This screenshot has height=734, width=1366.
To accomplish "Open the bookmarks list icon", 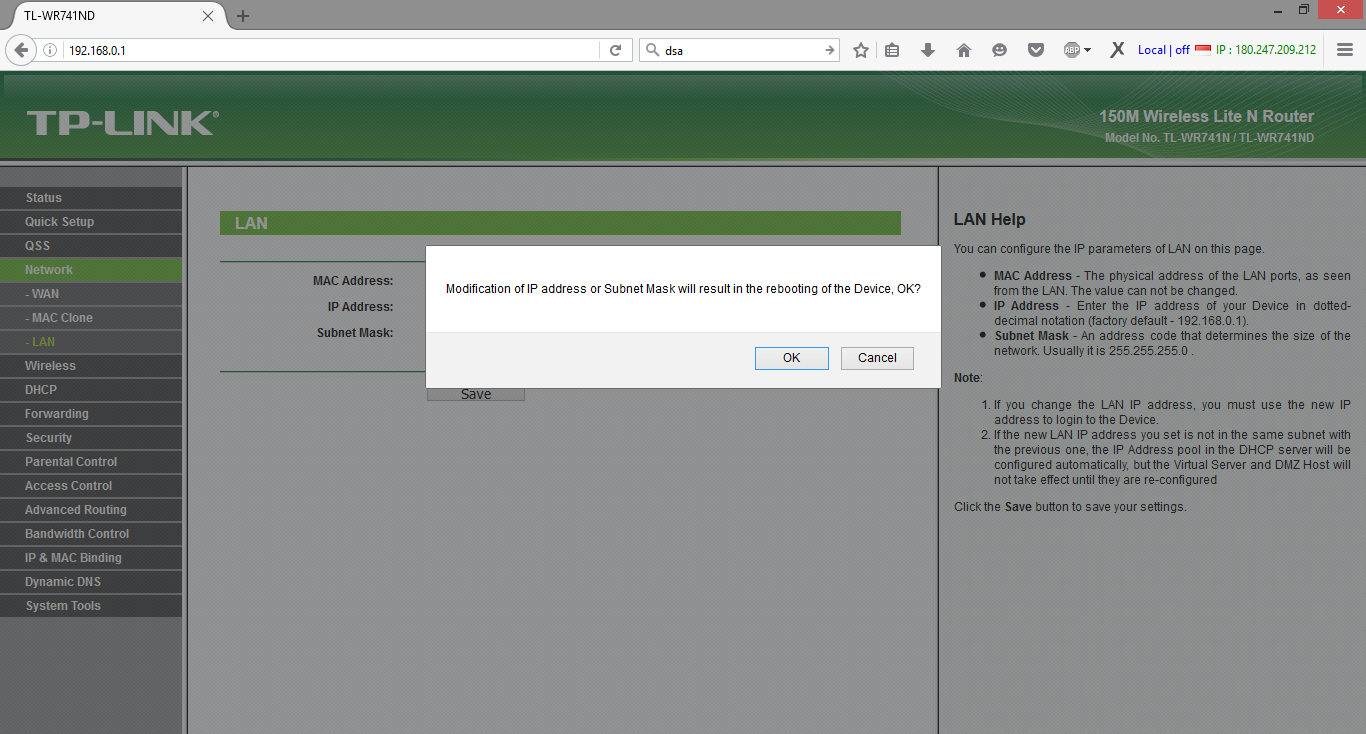I will [893, 50].
